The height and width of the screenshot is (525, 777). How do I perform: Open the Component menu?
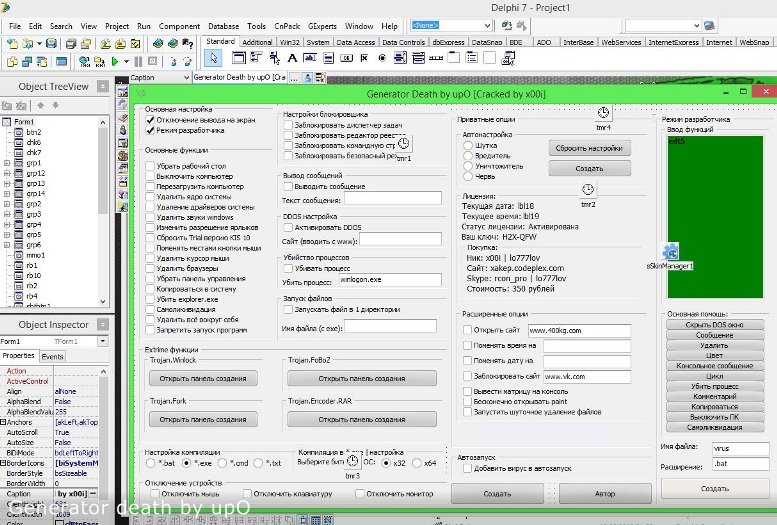(x=179, y=26)
